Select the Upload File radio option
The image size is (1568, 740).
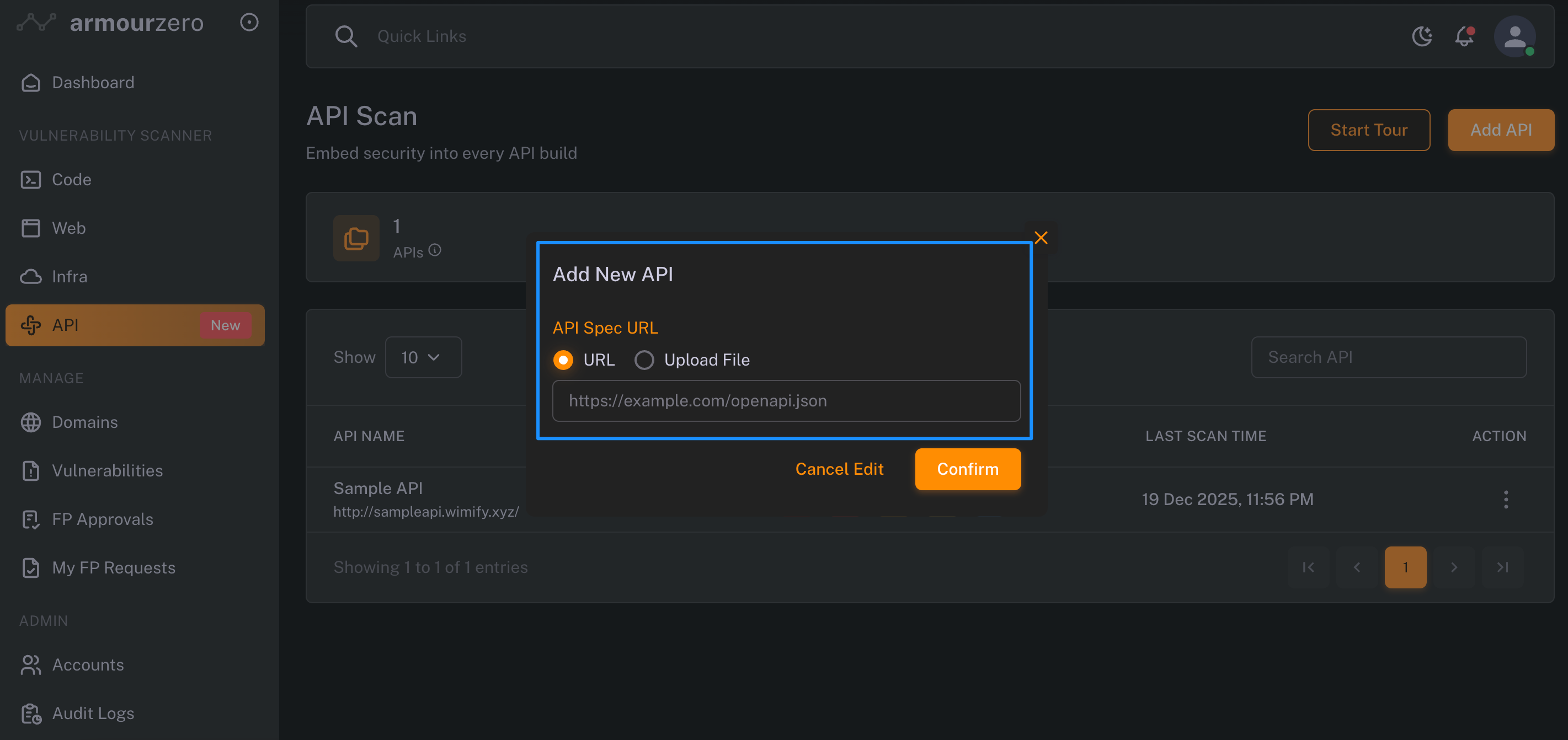(x=644, y=360)
